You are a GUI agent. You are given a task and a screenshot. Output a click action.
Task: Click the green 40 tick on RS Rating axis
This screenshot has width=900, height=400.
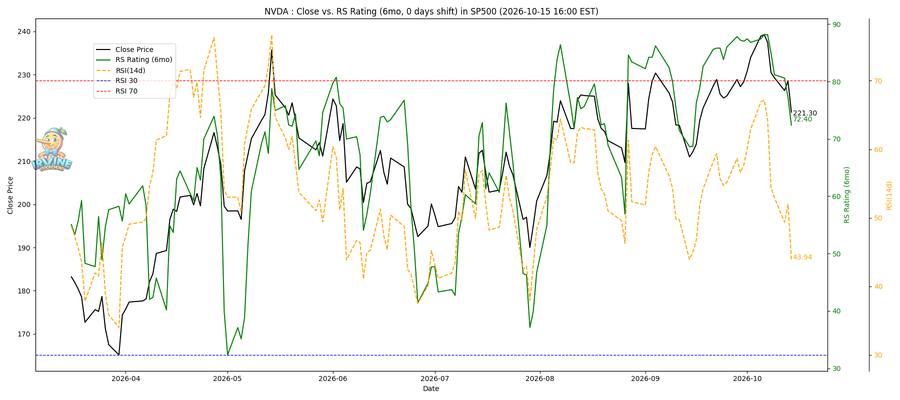tap(836, 311)
